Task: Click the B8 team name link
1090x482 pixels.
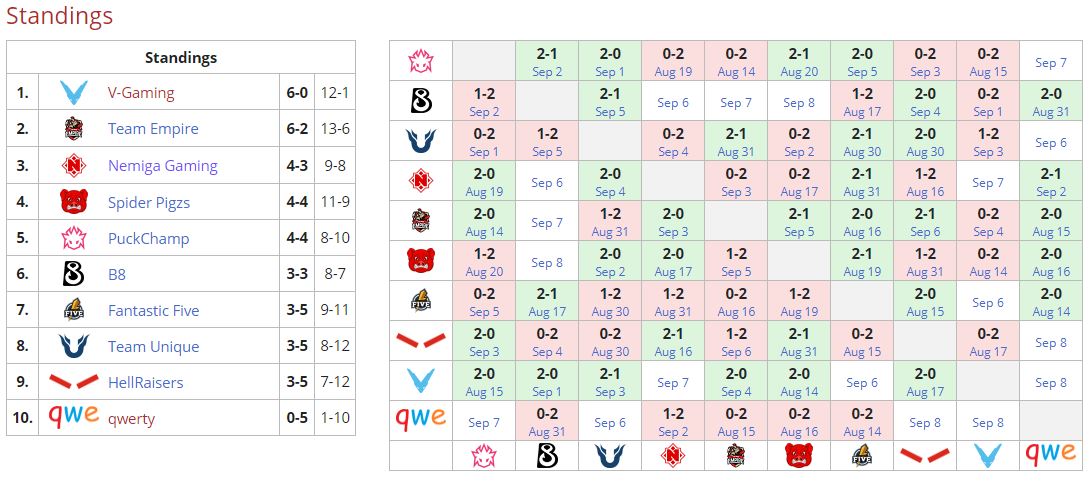Action: [117, 274]
